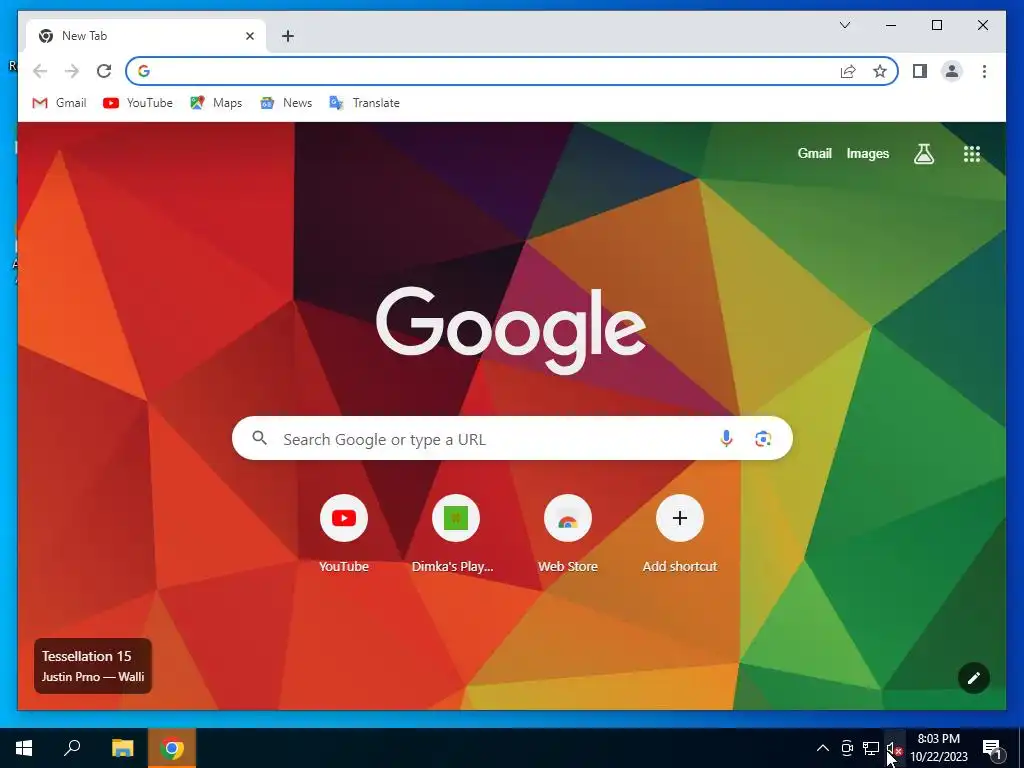Select the New Tab tab
The width and height of the screenshot is (1024, 768).
(146, 36)
